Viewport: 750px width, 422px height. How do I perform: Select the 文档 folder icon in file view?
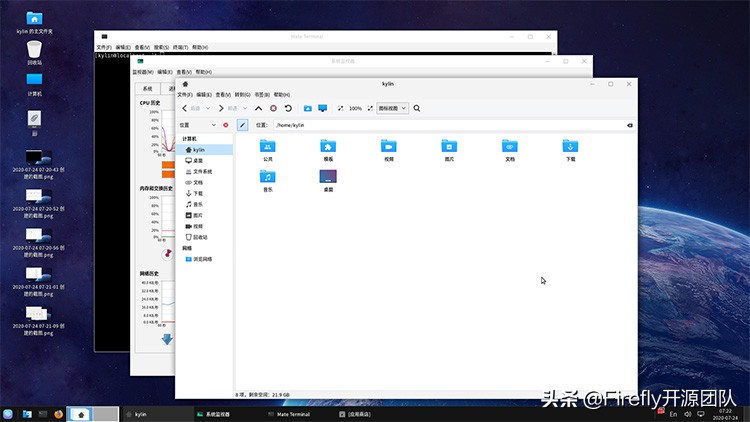point(510,146)
